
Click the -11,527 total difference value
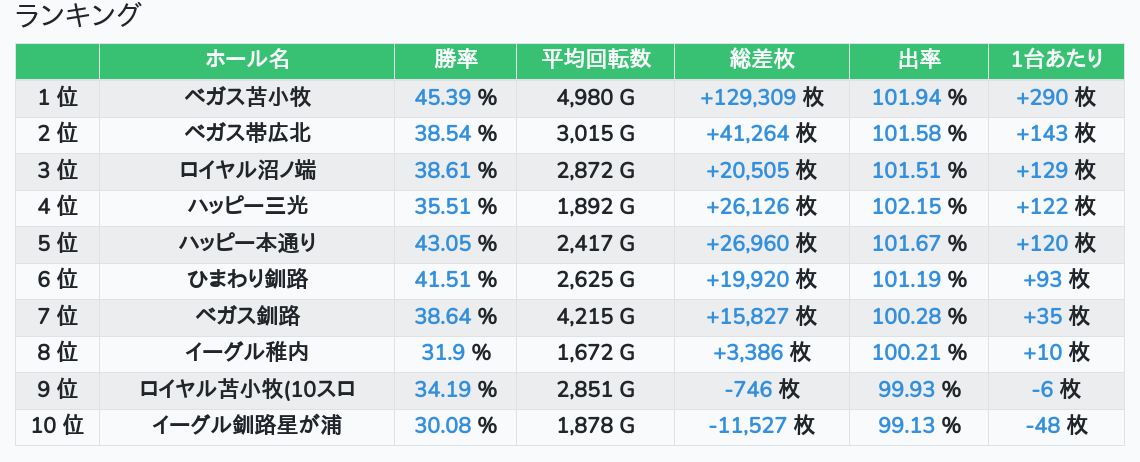tap(748, 426)
